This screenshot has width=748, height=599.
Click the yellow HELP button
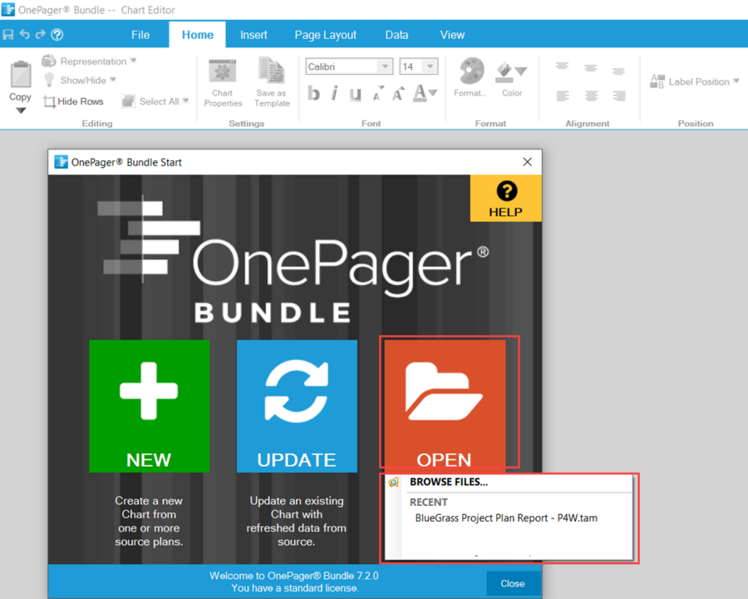pos(506,198)
